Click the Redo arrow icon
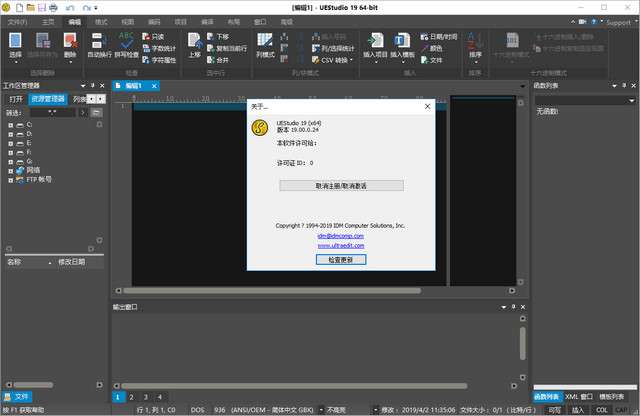Screen dimensions: 640x416 pos(86,8)
